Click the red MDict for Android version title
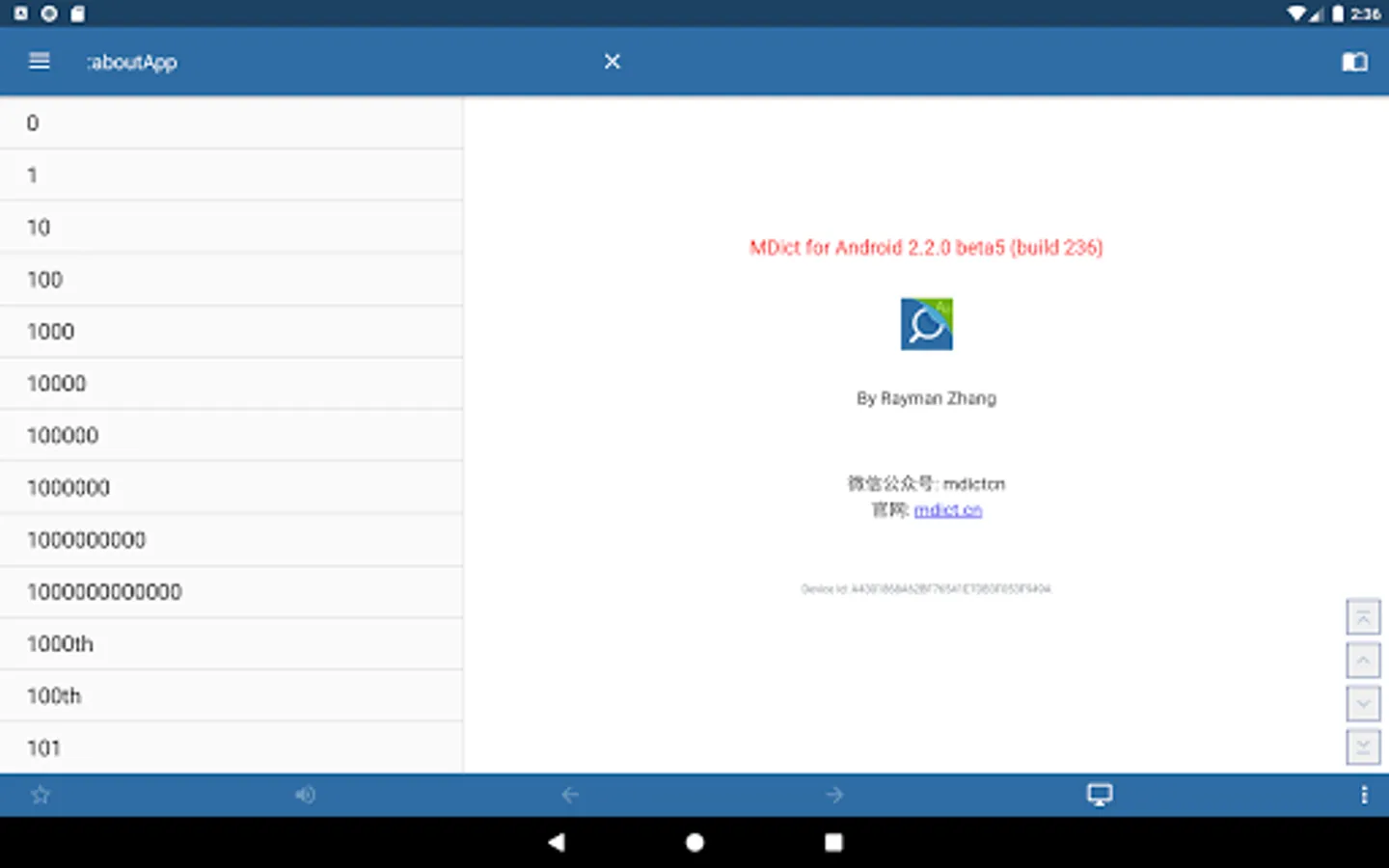 (926, 248)
